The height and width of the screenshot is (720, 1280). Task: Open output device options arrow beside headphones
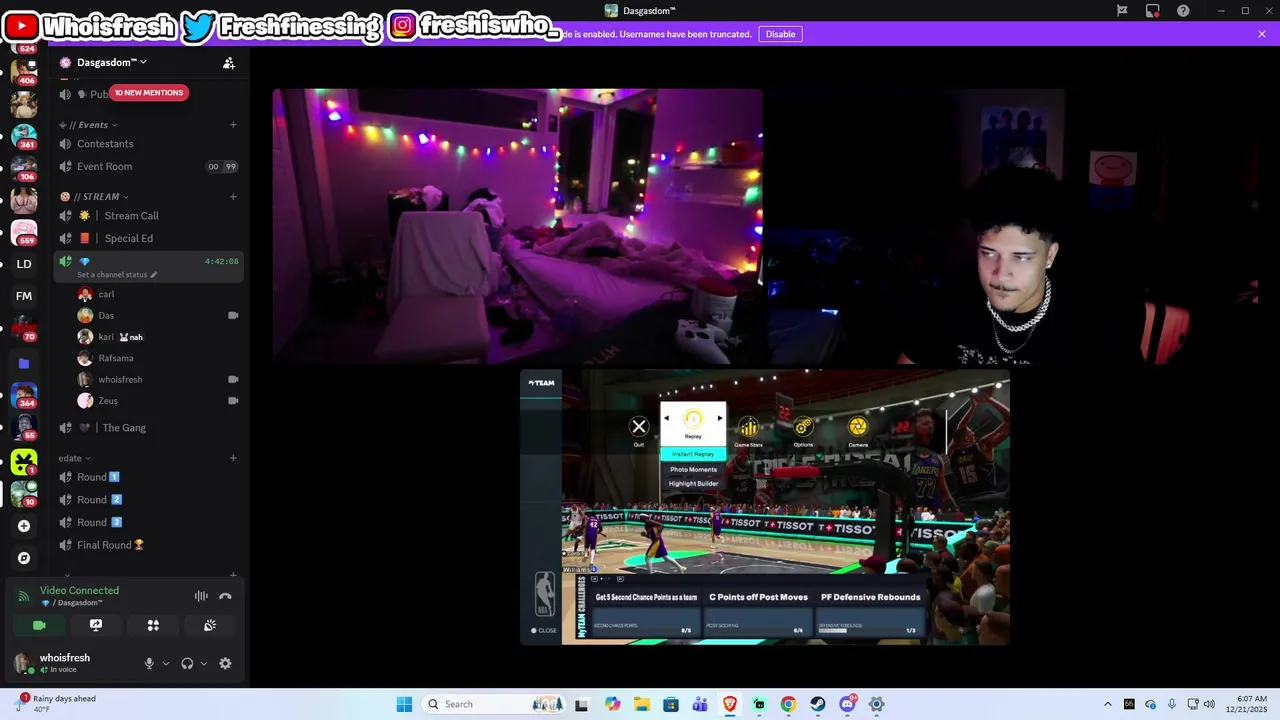204,663
